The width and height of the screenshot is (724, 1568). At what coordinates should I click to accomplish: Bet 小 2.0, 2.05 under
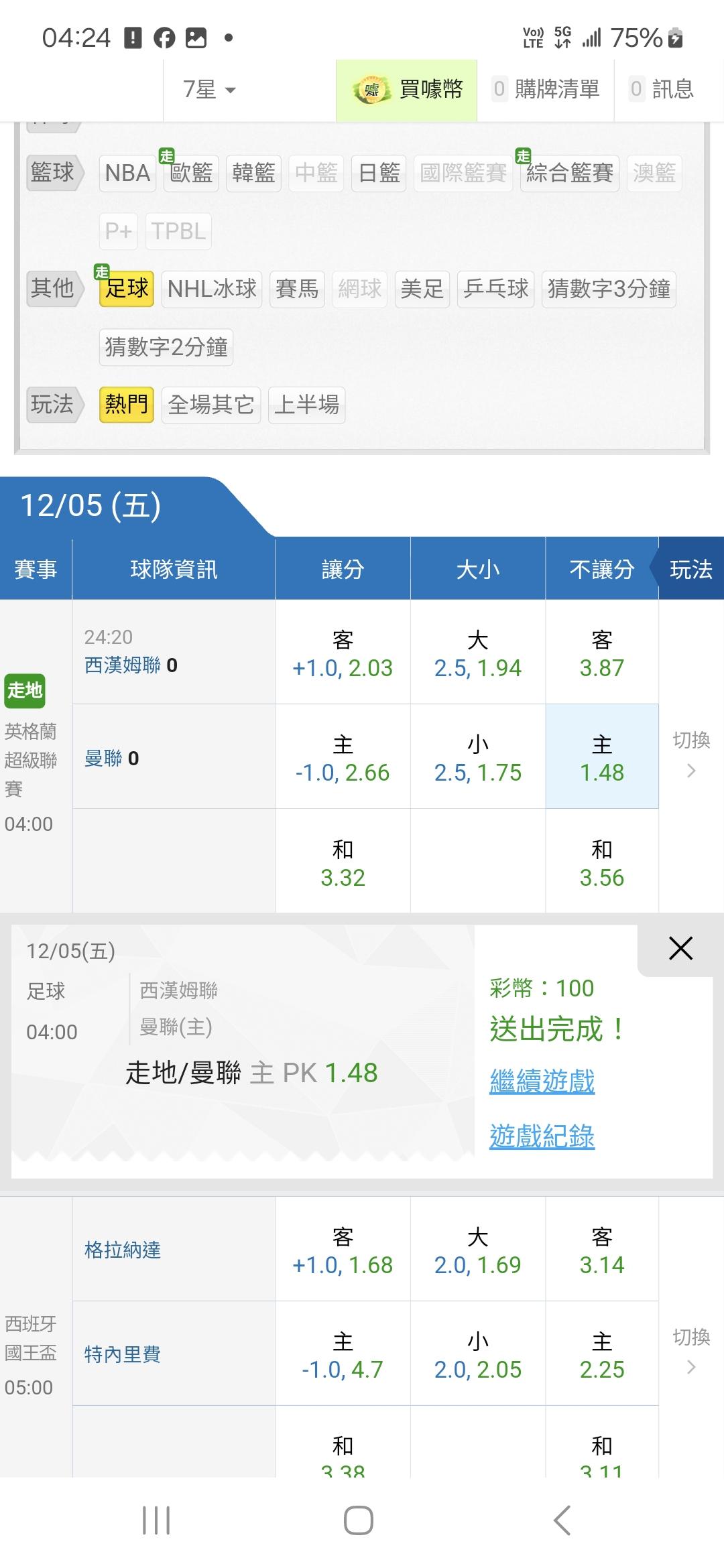coord(478,1354)
